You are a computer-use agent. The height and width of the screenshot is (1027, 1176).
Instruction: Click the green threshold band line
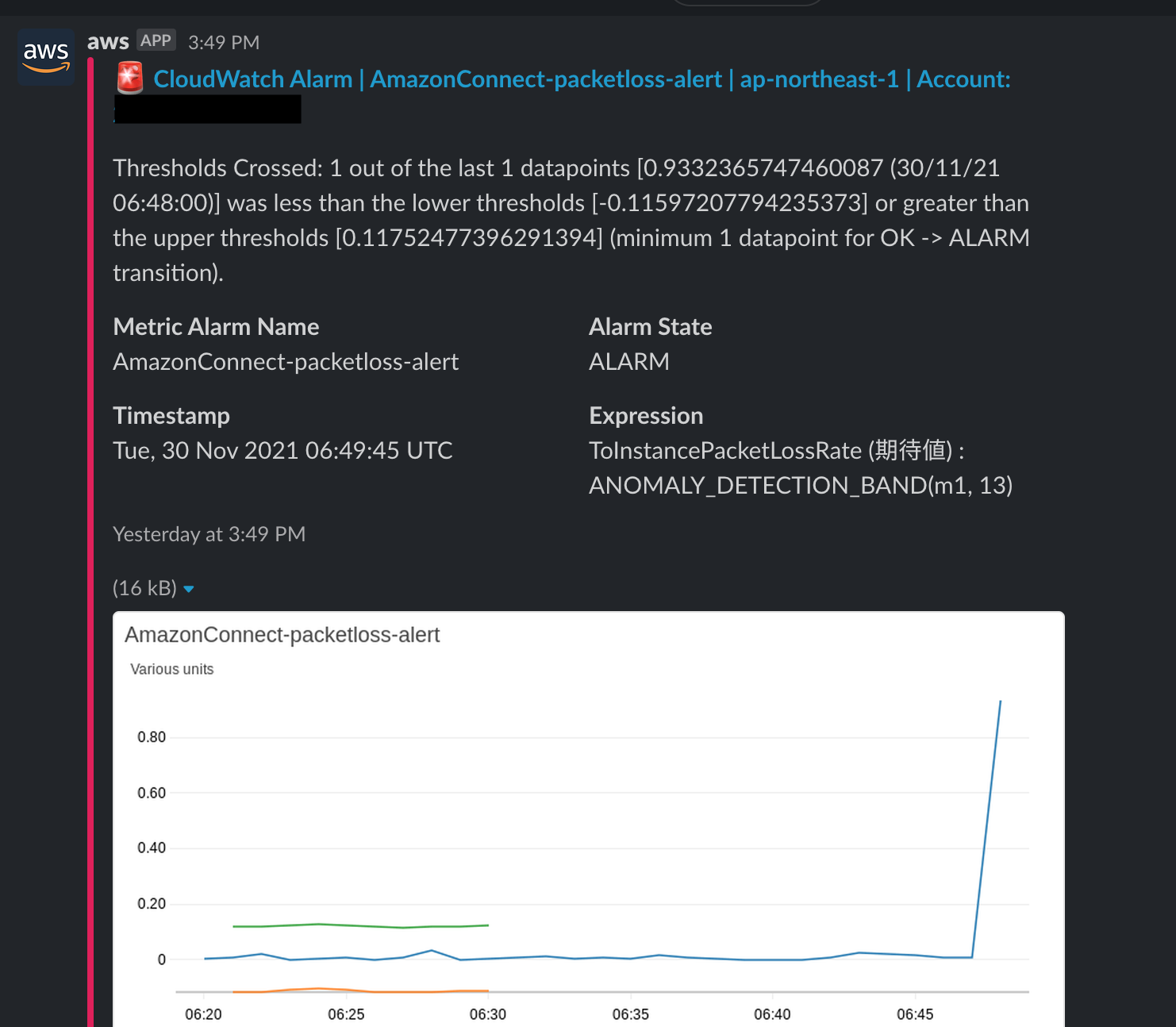(x=357, y=925)
